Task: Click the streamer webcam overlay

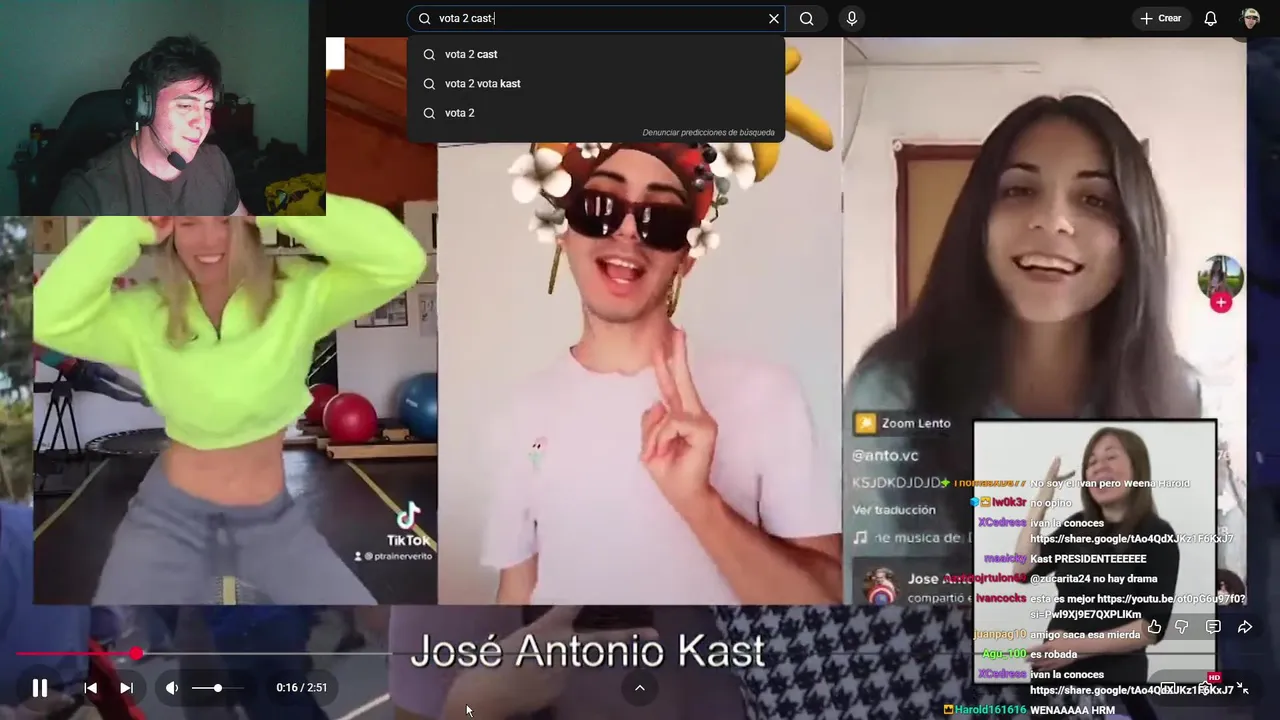Action: tap(163, 108)
